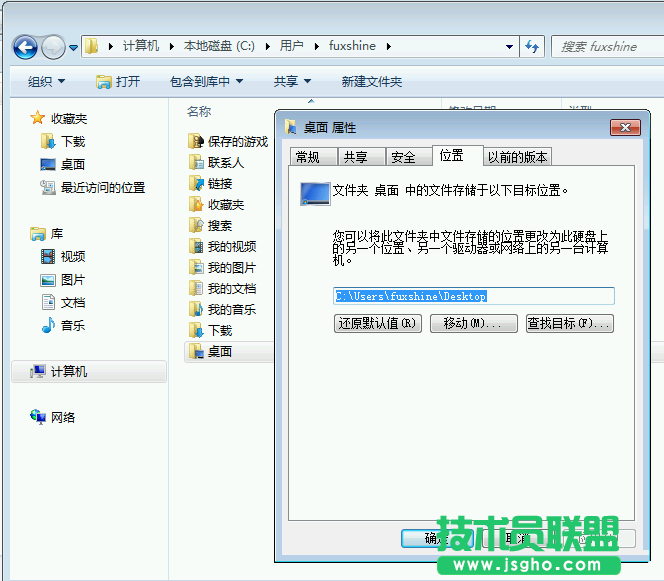Click the 还原默认值(R) button

pyautogui.click(x=378, y=324)
